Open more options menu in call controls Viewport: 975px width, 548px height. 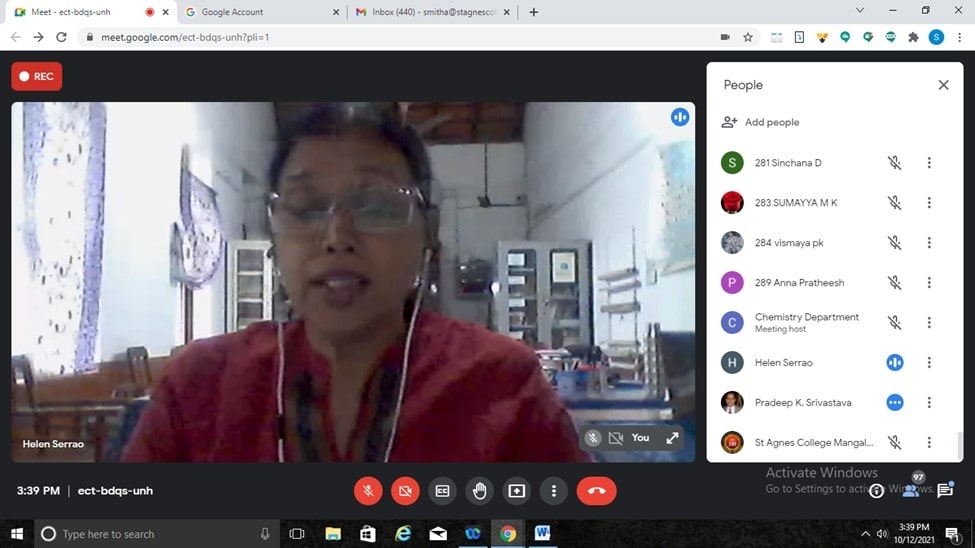click(554, 491)
